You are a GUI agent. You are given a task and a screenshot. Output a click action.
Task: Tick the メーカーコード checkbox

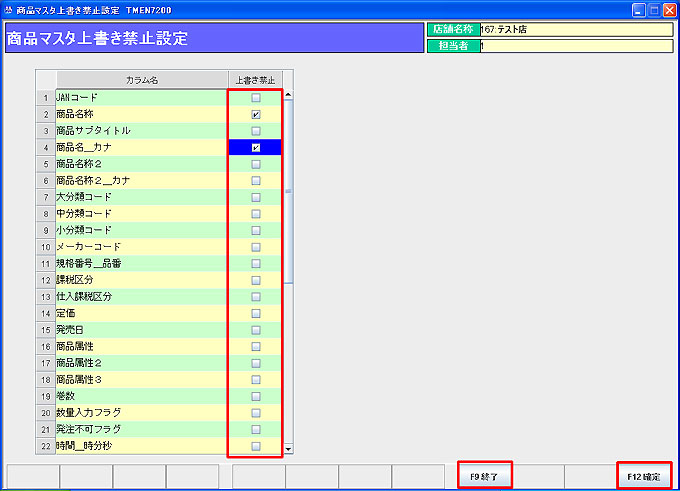coord(256,247)
